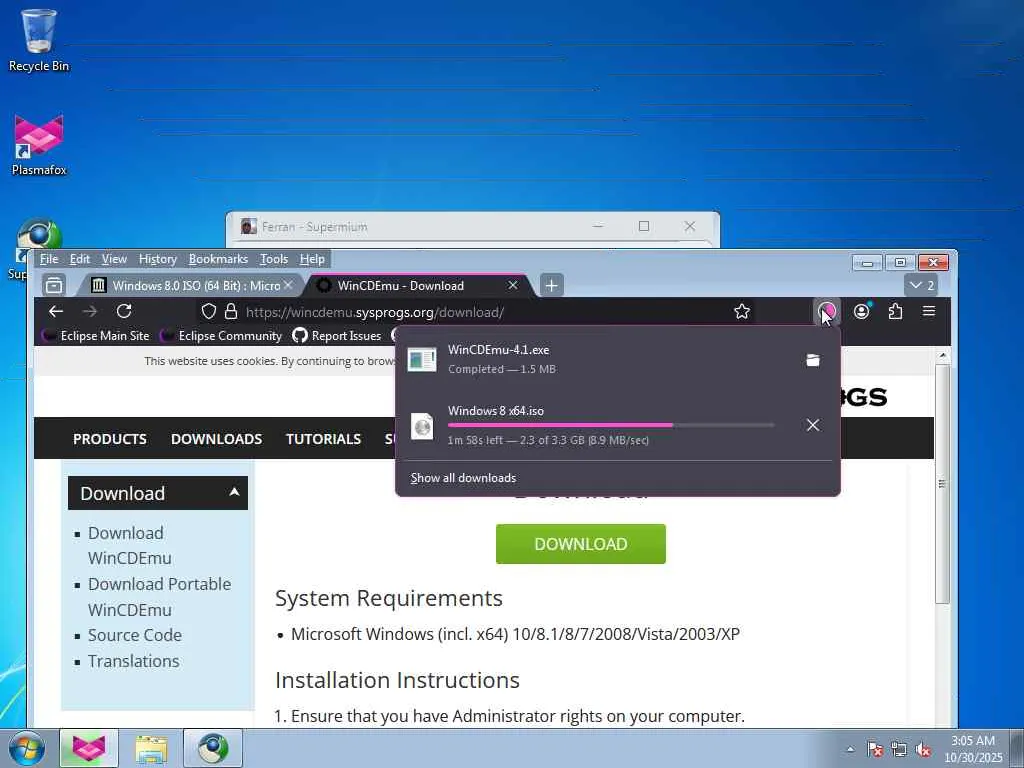This screenshot has width=1024, height=768.
Task: Cancel the Windows 8 x64.iso download
Action: 812,425
